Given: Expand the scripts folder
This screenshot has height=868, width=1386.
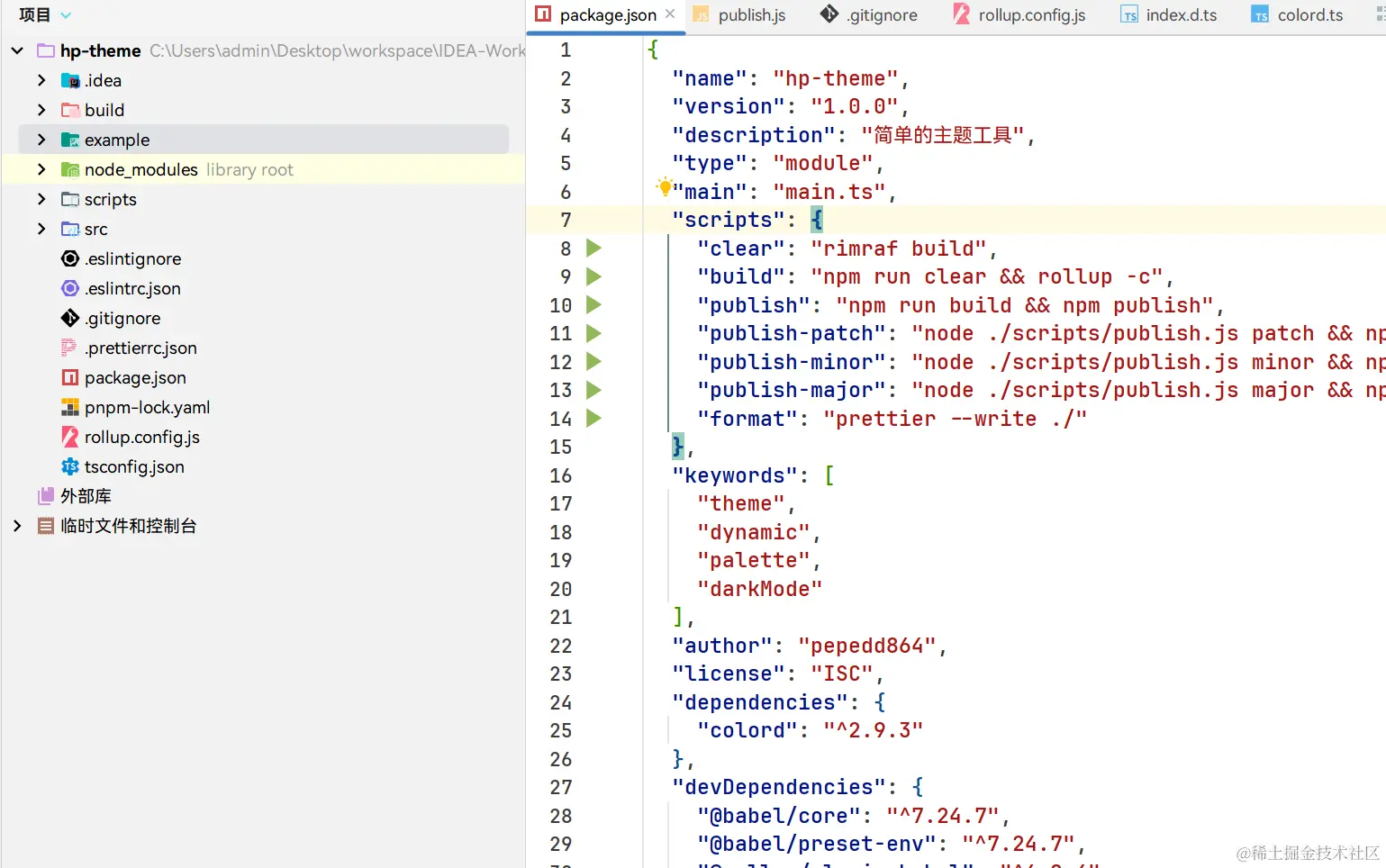Looking at the screenshot, I should point(41,199).
